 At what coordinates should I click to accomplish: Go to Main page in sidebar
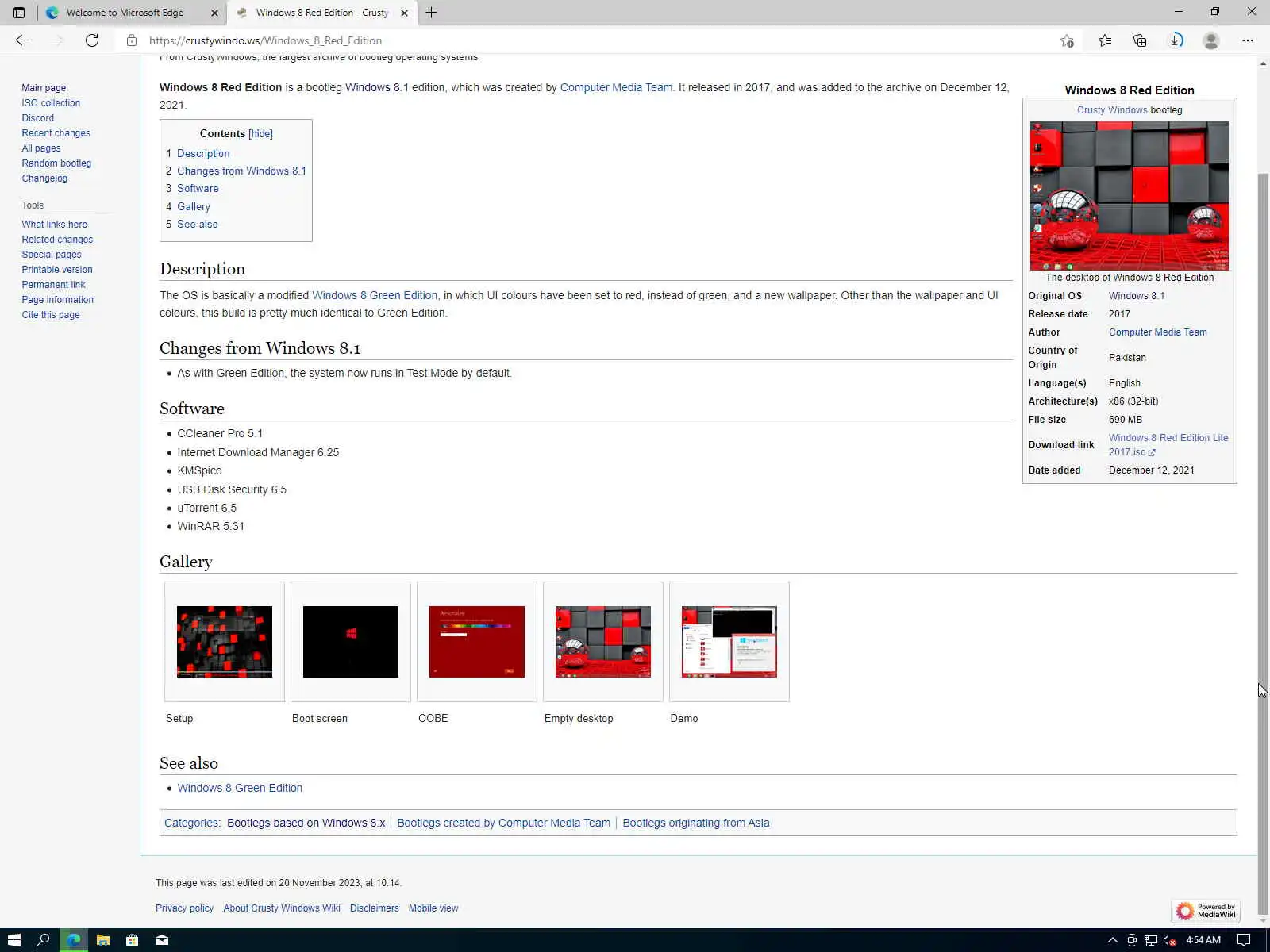[x=44, y=88]
